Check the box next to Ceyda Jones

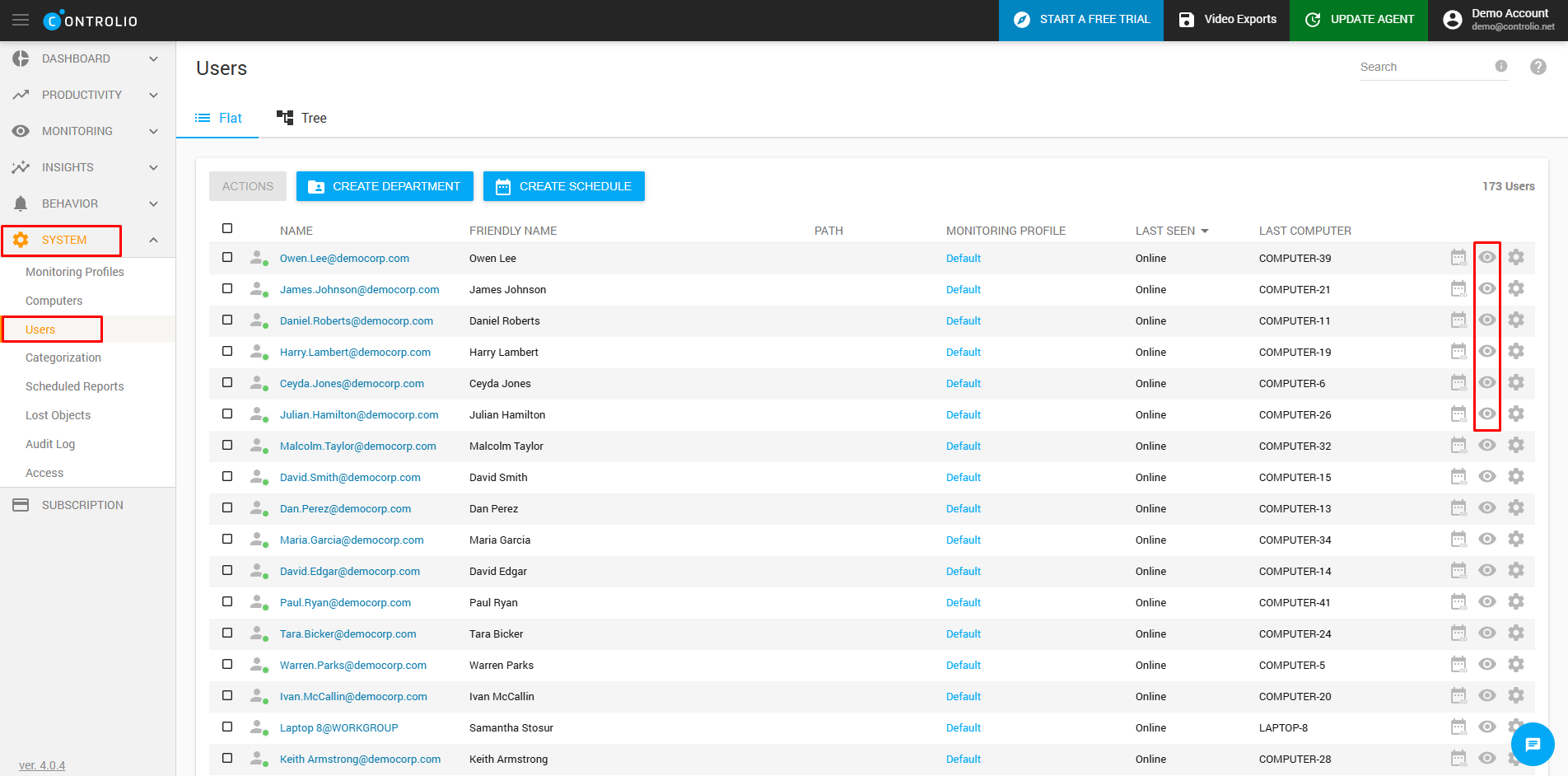[227, 382]
